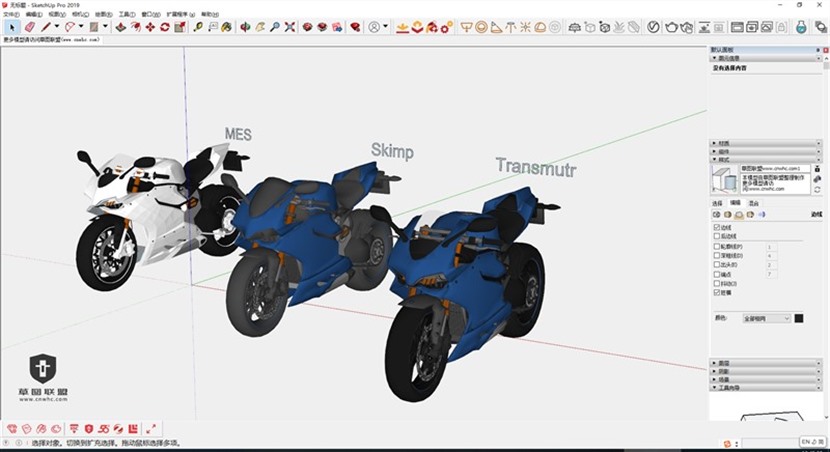Screen dimensions: 830x452
Task: Open the Arc tool dropdown arrow
Action: [x=81, y=26]
